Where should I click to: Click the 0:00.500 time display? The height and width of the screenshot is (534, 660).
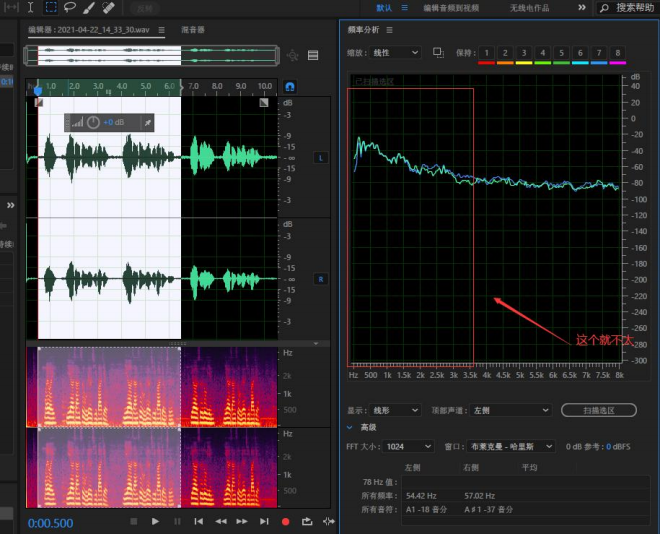point(51,523)
